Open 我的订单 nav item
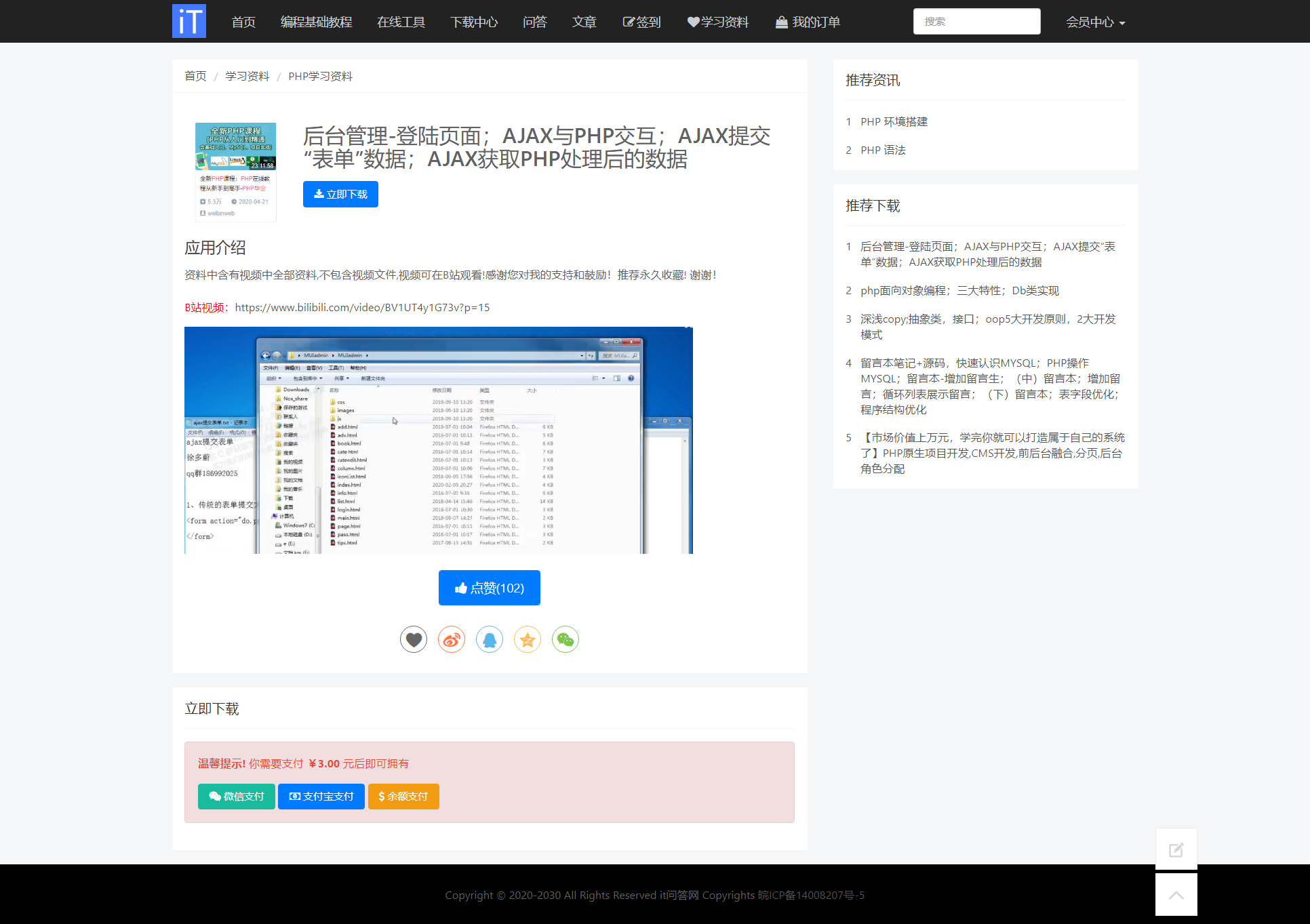Screen dimensions: 1310x924 pos(808,22)
